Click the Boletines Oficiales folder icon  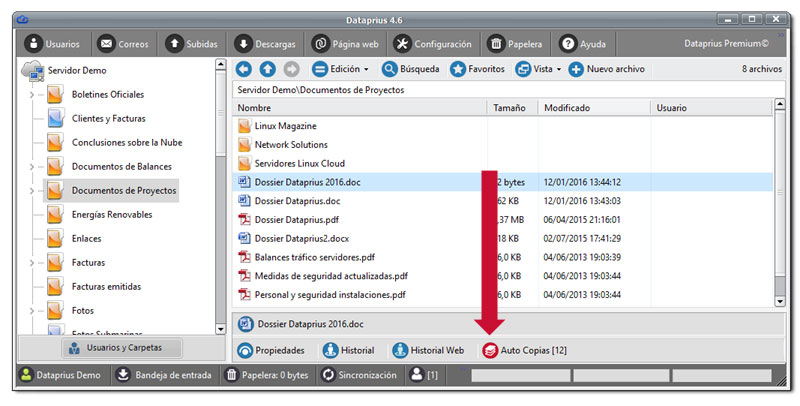[x=55, y=94]
